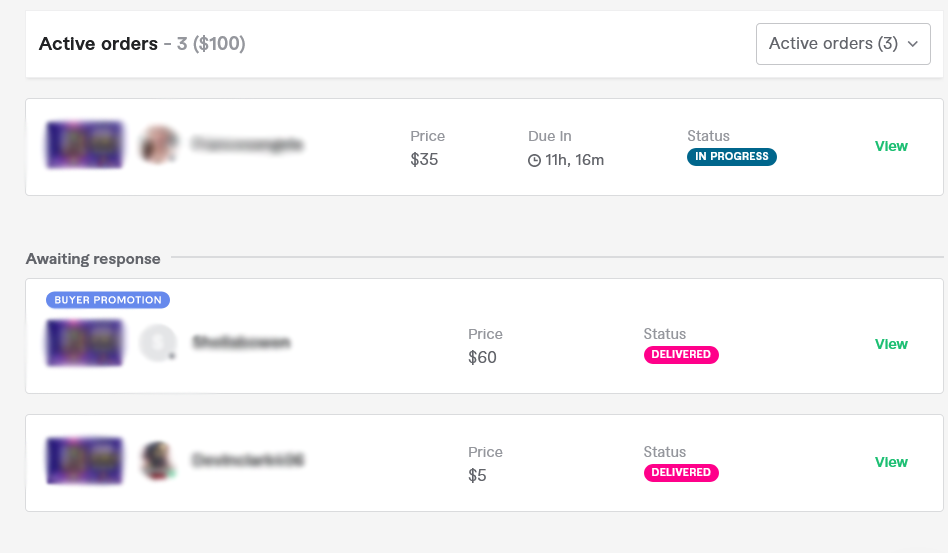View the $5 delivered order
This screenshot has width=948, height=553.
890,462
